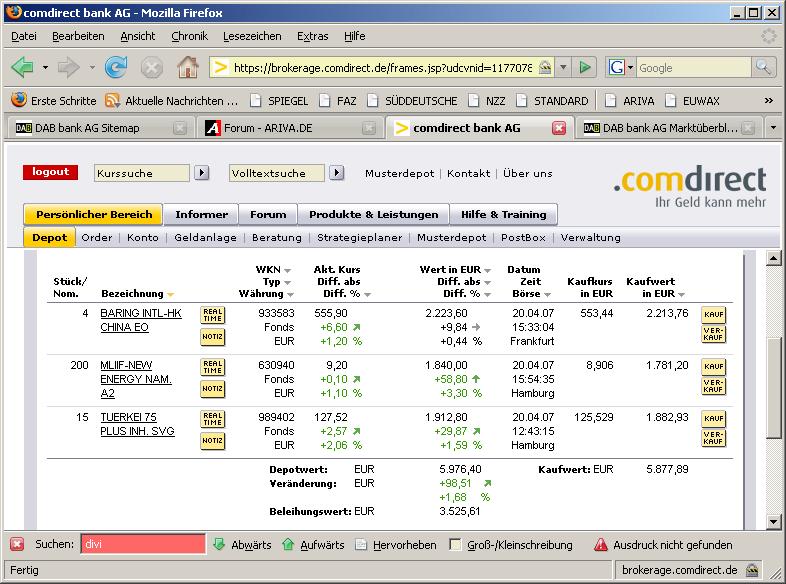The height and width of the screenshot is (584, 786).
Task: Click the page vertical scrollbar thumb
Action: pyautogui.click(x=772, y=390)
